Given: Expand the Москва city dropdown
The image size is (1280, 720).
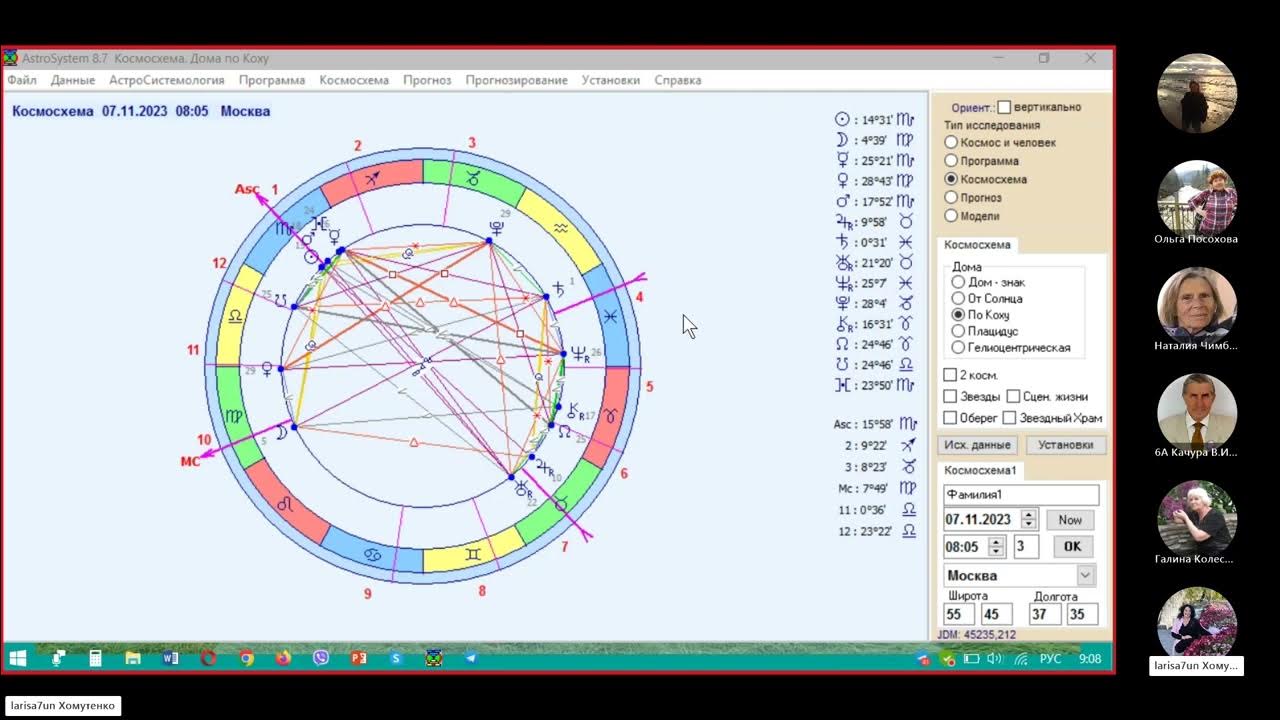Looking at the screenshot, I should point(1085,575).
